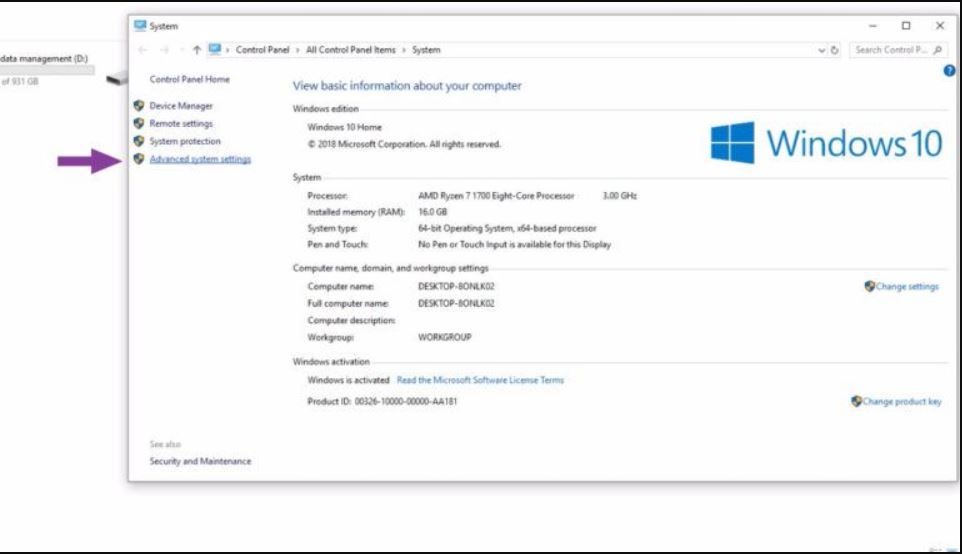Click the Search Control Panel field
Screen dimensions: 962x554
(x=898, y=50)
